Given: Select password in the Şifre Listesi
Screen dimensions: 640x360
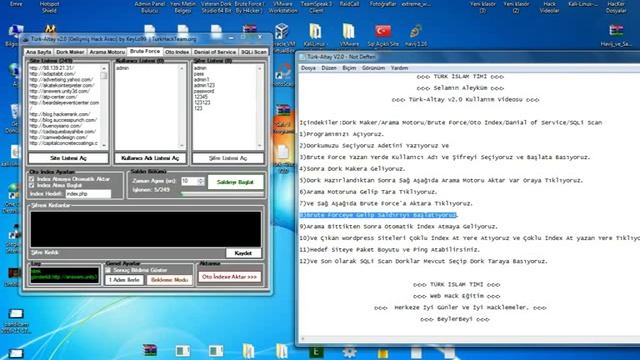Looking at the screenshot, I should 204,91.
